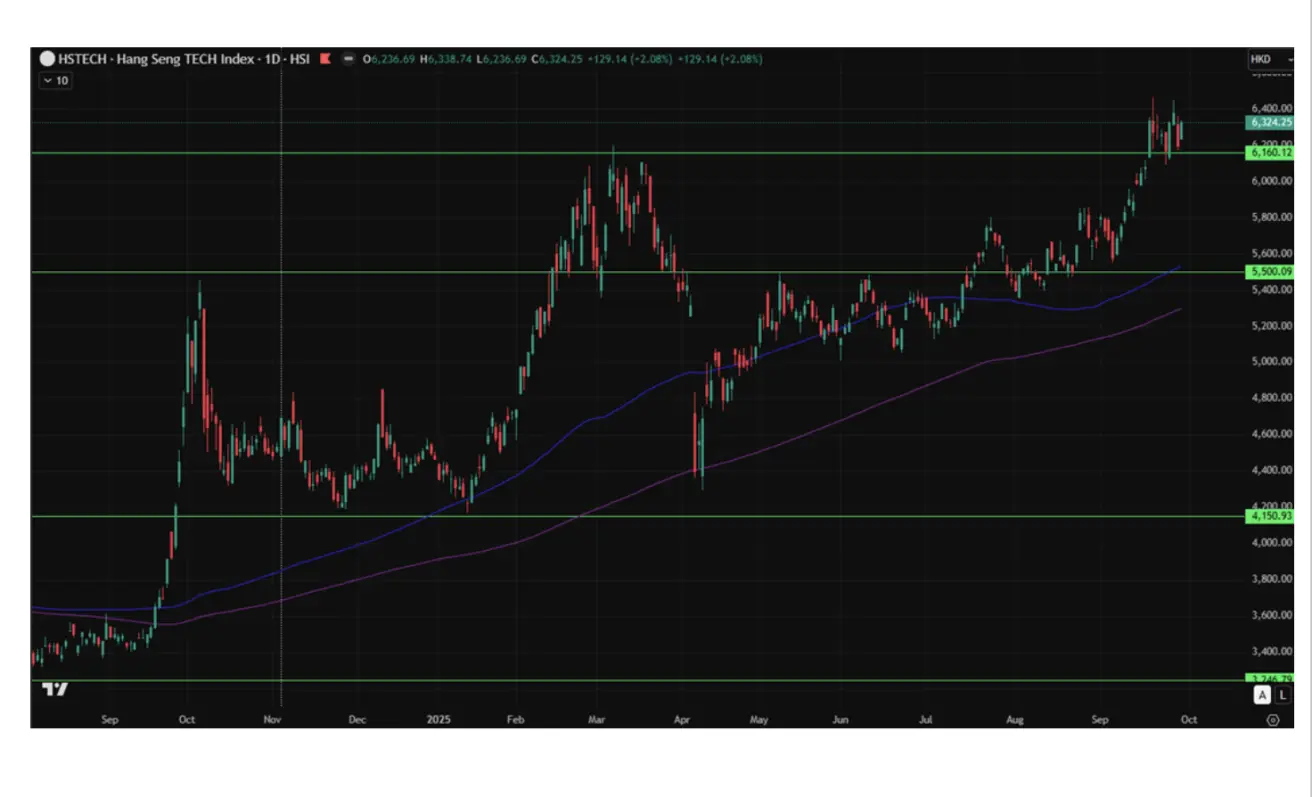The image size is (1312, 797).
Task: Click the Aug label on the time axis
Action: tap(1015, 718)
